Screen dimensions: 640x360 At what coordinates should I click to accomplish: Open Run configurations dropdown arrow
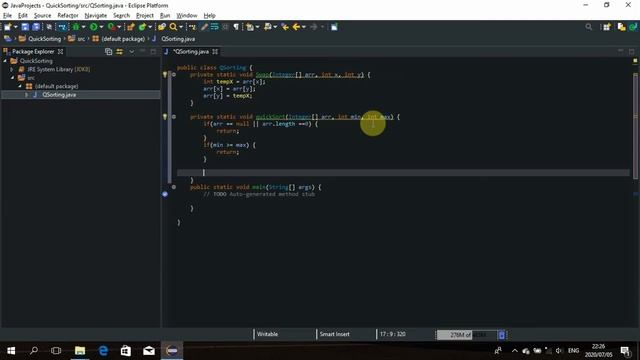[102, 27]
